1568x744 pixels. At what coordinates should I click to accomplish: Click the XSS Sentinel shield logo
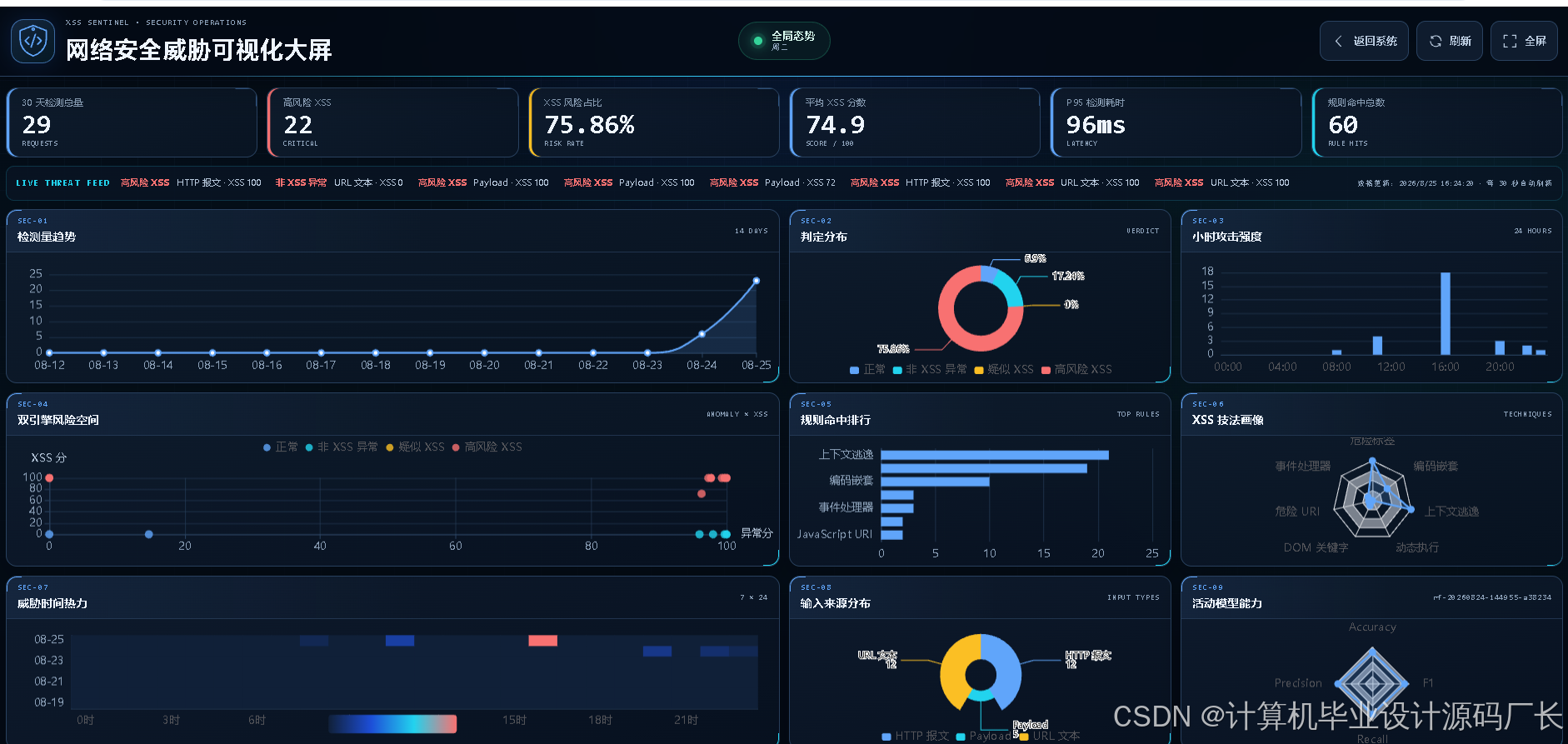33,40
